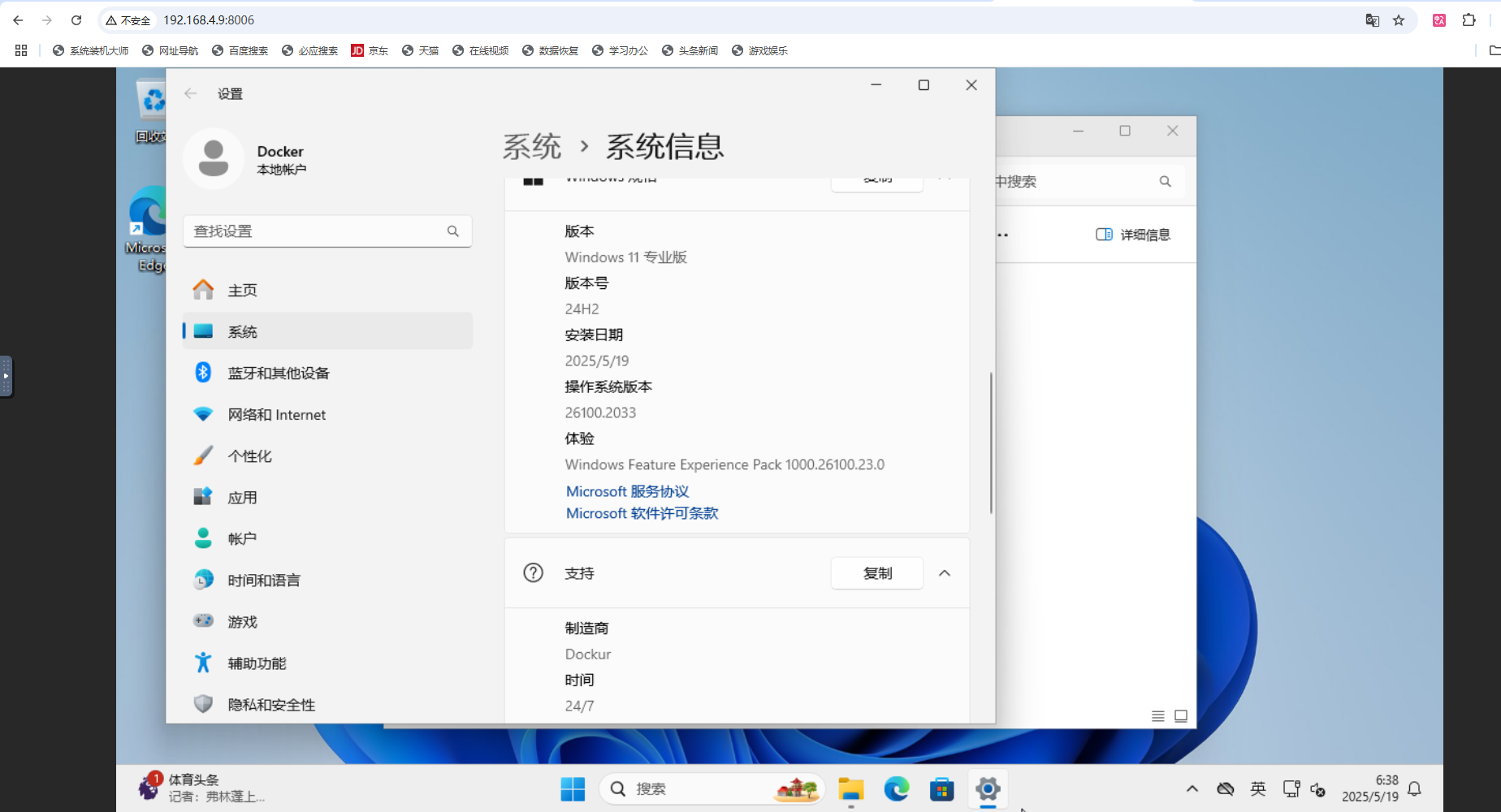Select the Dockur manufacturer text
Image resolution: width=1501 pixels, height=812 pixels.
pos(588,654)
